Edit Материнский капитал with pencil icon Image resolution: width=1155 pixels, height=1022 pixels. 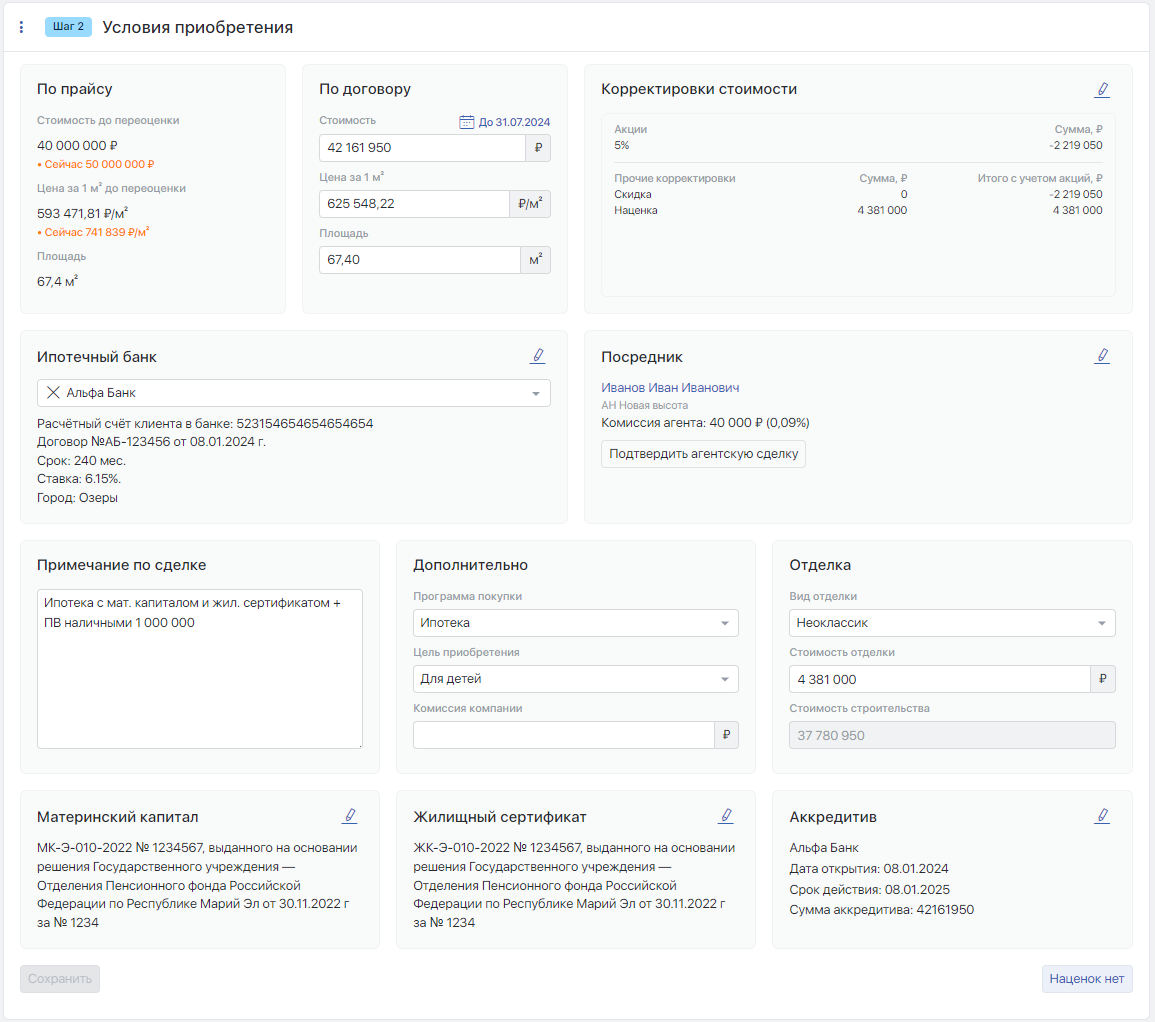(x=350, y=816)
